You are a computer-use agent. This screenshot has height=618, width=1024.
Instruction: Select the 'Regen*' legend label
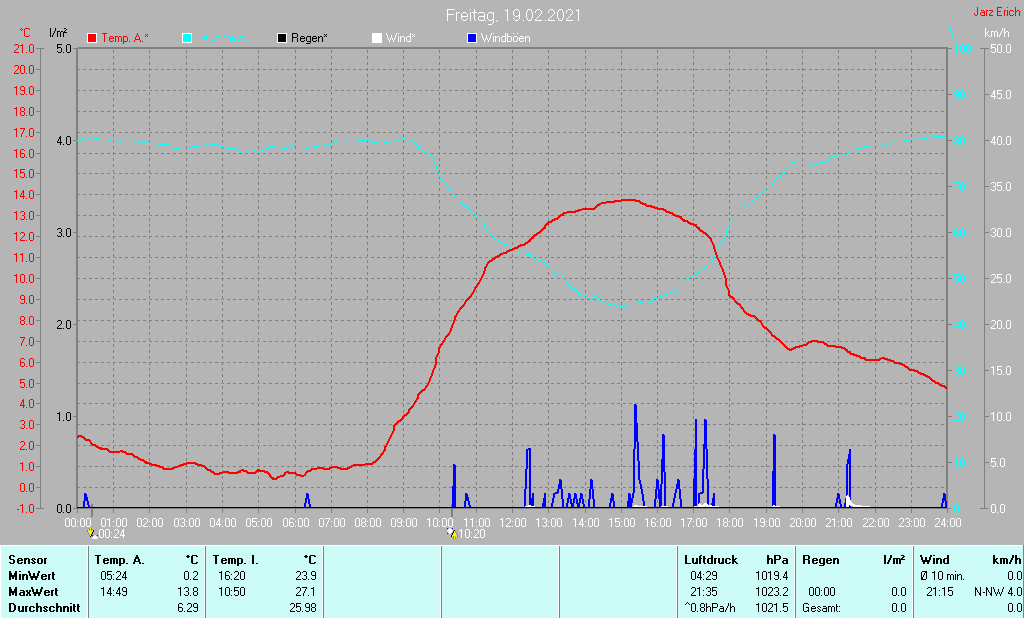pos(310,38)
